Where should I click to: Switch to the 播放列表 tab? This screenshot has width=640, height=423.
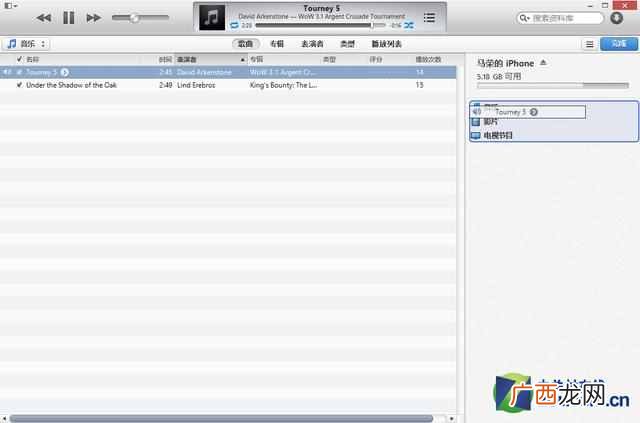387,44
